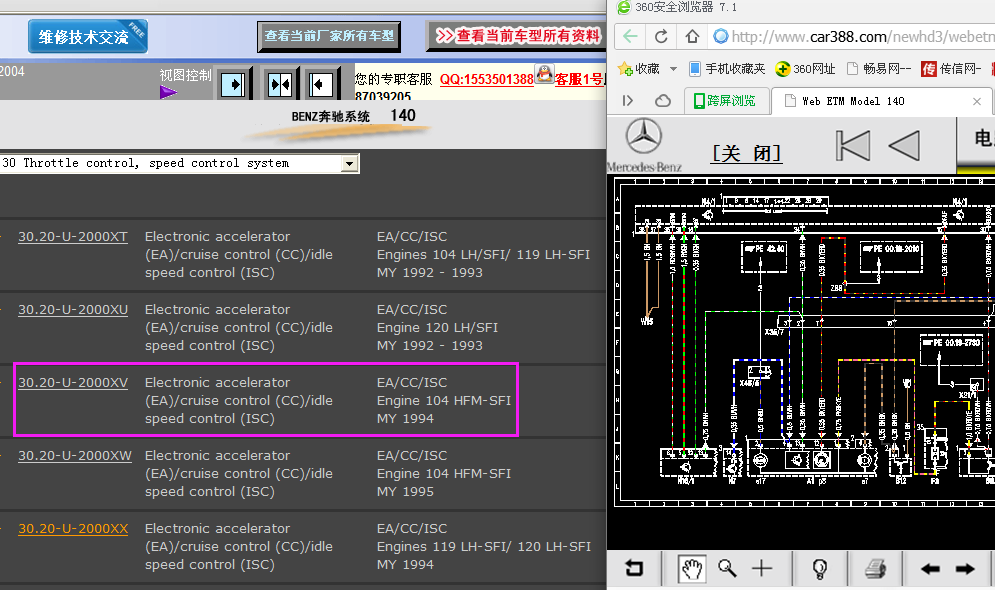Open 360网址 bookmark

tap(805, 69)
